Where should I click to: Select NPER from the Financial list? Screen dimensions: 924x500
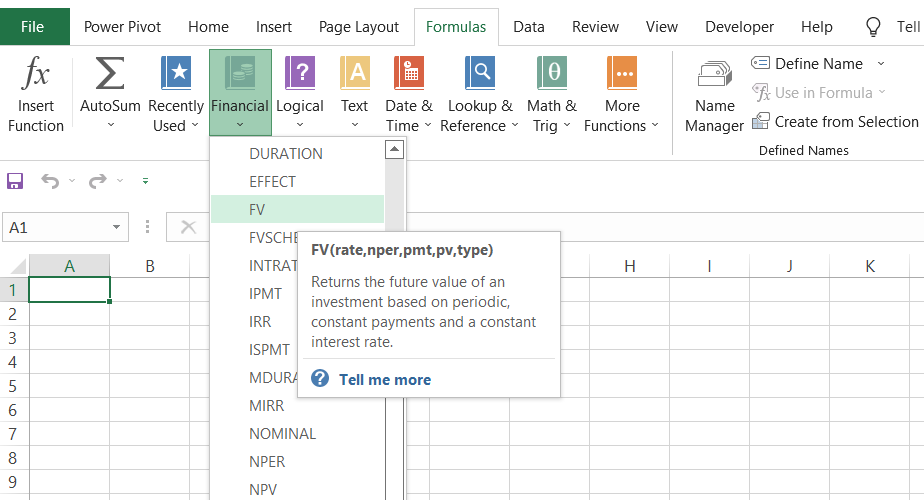coord(267,462)
